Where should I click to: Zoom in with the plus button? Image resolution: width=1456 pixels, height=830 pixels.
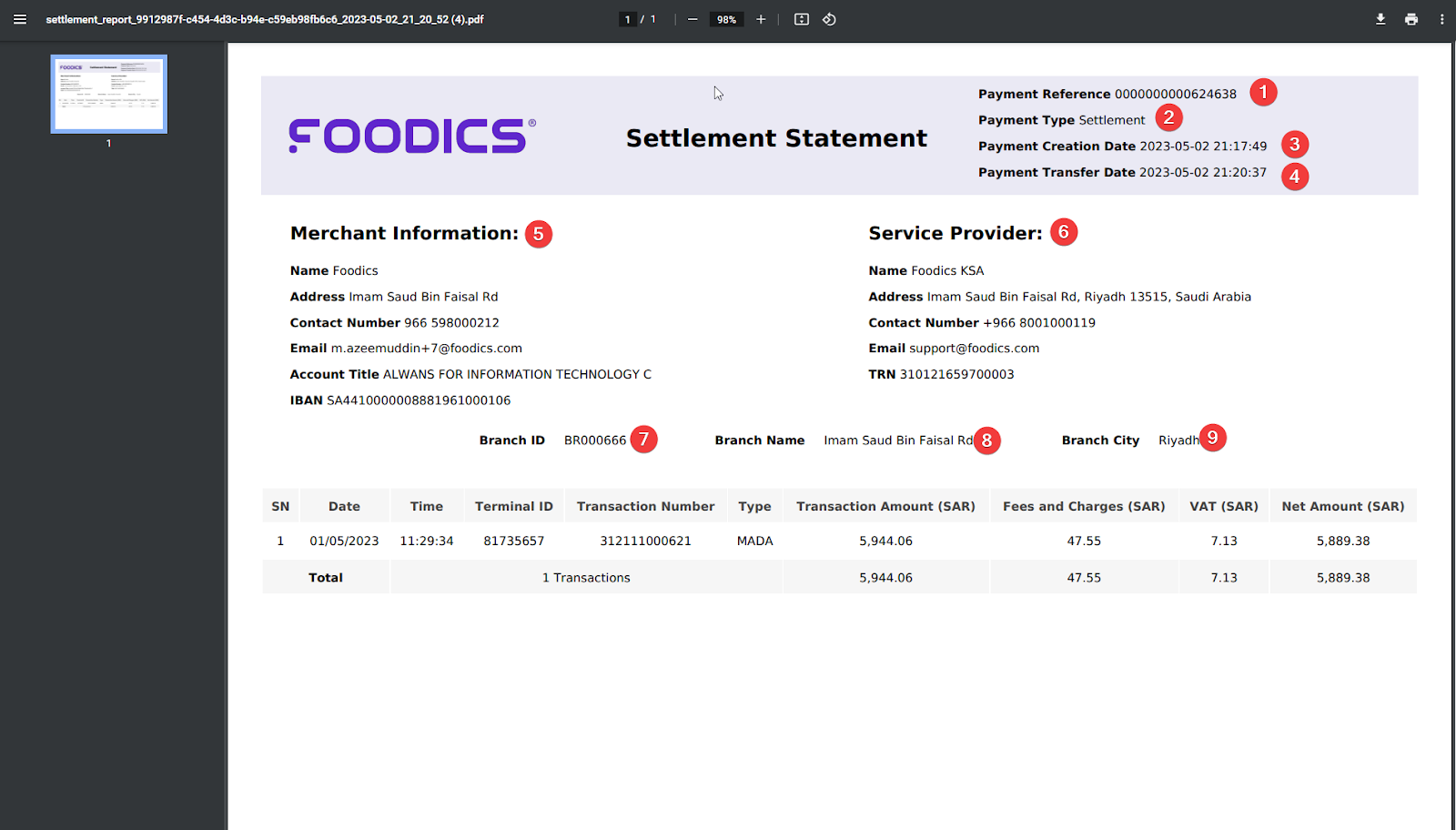pyautogui.click(x=761, y=19)
